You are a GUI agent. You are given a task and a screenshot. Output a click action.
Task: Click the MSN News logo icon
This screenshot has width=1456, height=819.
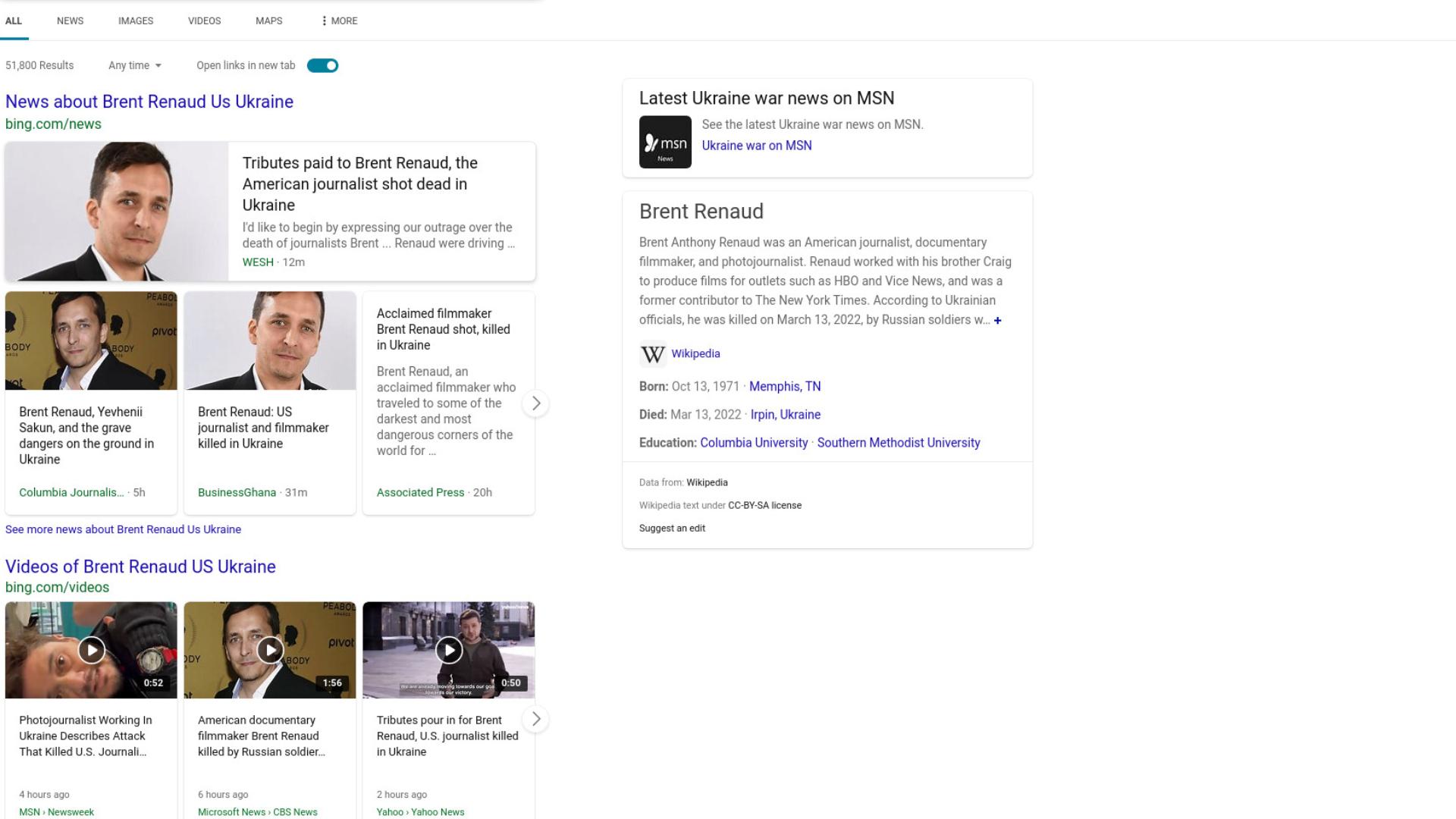pyautogui.click(x=665, y=142)
